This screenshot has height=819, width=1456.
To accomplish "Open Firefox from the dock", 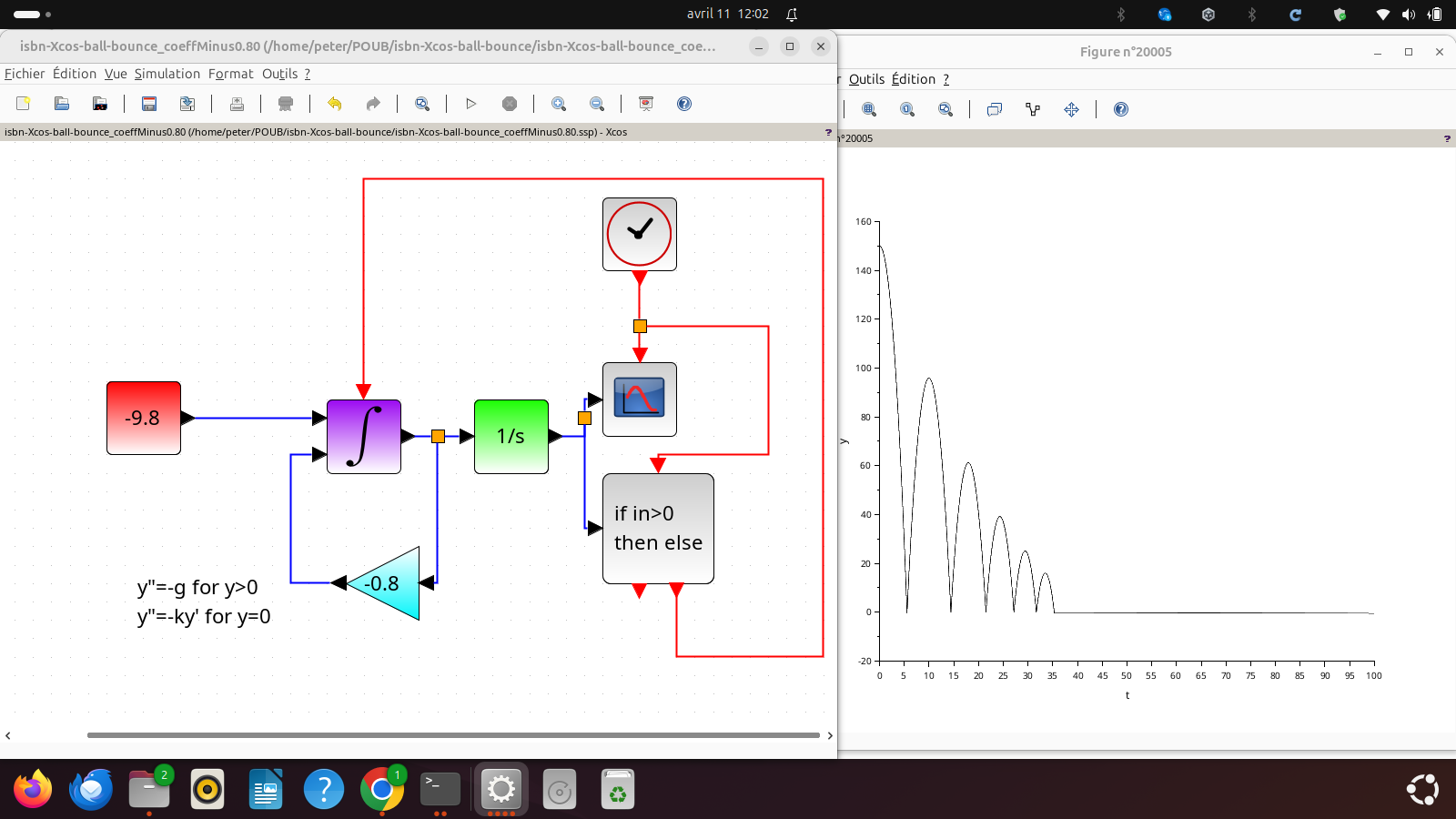I will [33, 789].
